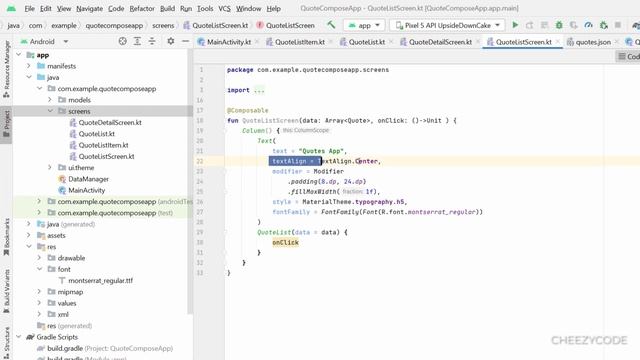Click "Quotes App" string on line 21
Image resolution: width=640 pixels, height=360 pixels.
tap(321, 151)
